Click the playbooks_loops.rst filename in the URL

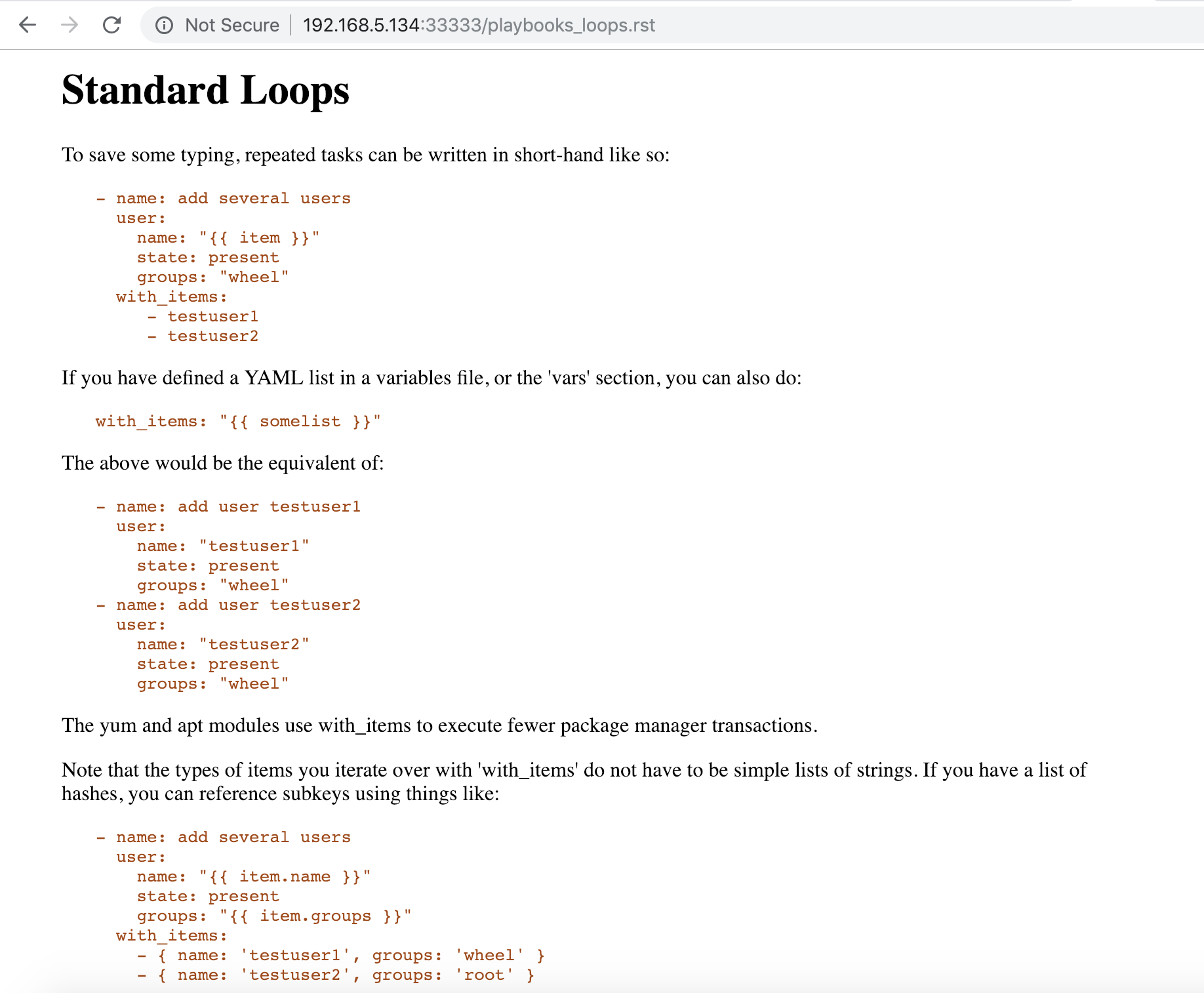(571, 25)
